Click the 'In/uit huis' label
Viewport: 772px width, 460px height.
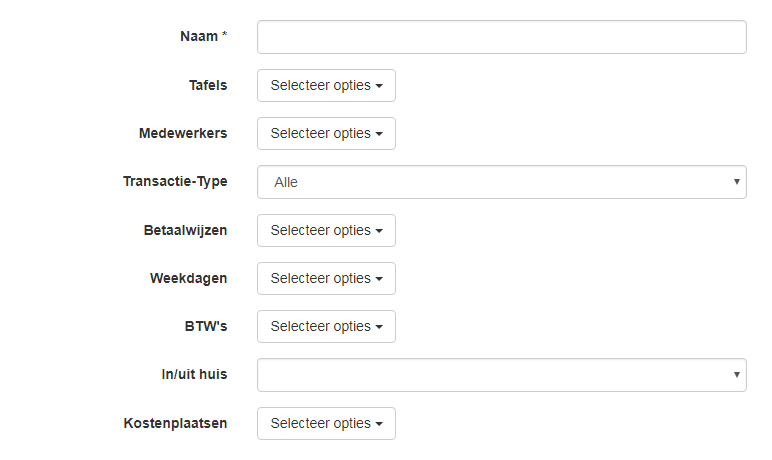point(194,375)
